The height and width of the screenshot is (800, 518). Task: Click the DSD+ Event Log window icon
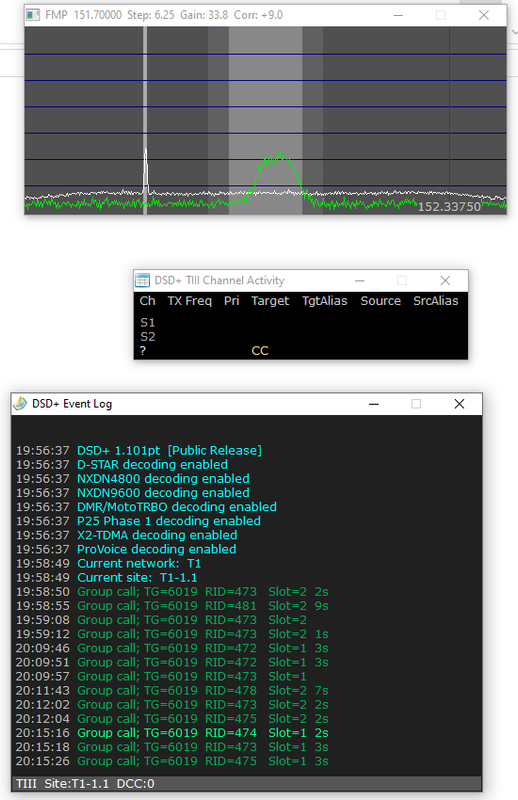pyautogui.click(x=20, y=404)
